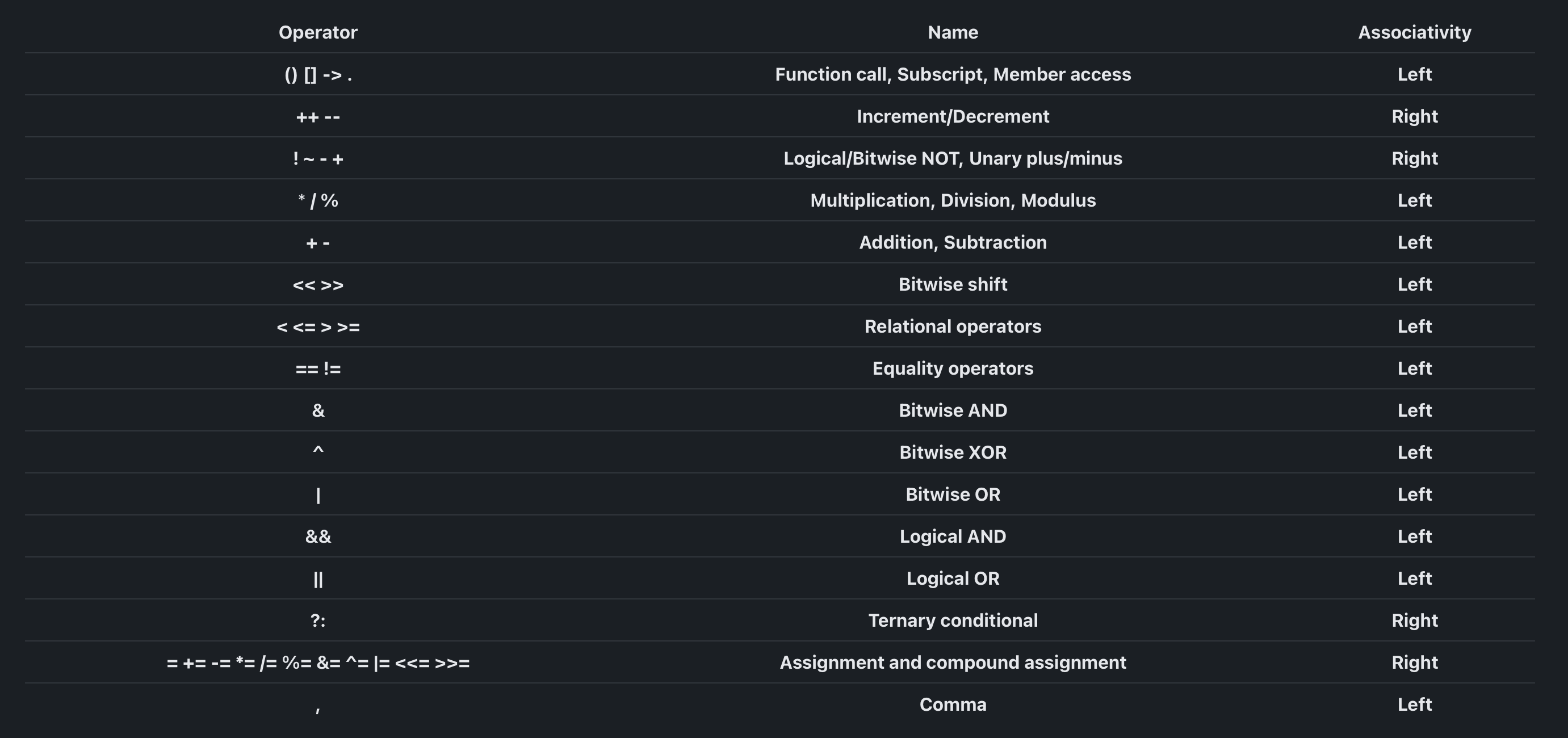
Task: Click the Associativity column header
Action: coord(1414,32)
